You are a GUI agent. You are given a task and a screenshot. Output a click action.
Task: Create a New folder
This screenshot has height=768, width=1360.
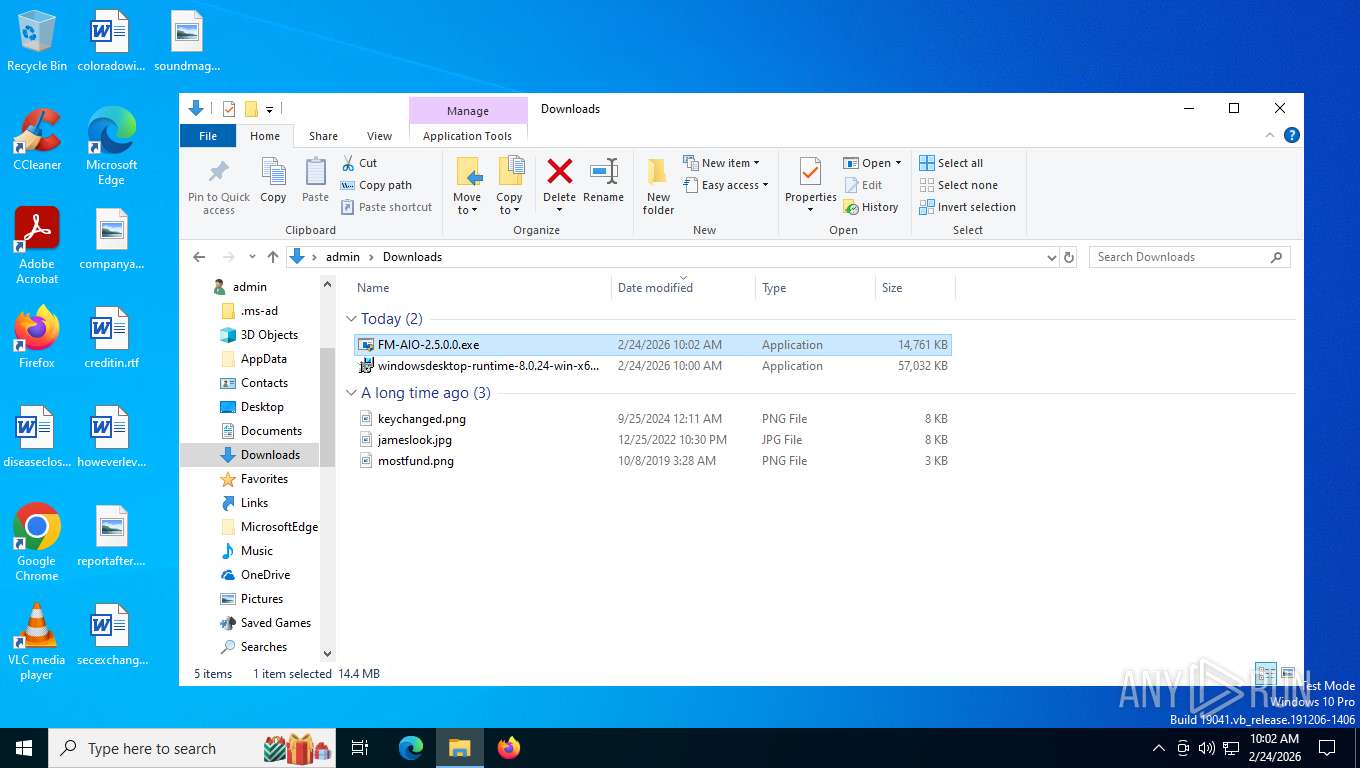coord(658,186)
